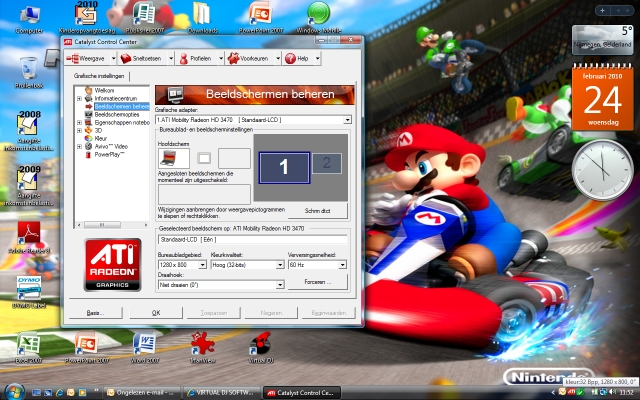Expand the Informatiecentrum tree node
This screenshot has width=640, height=400.
coord(79,98)
